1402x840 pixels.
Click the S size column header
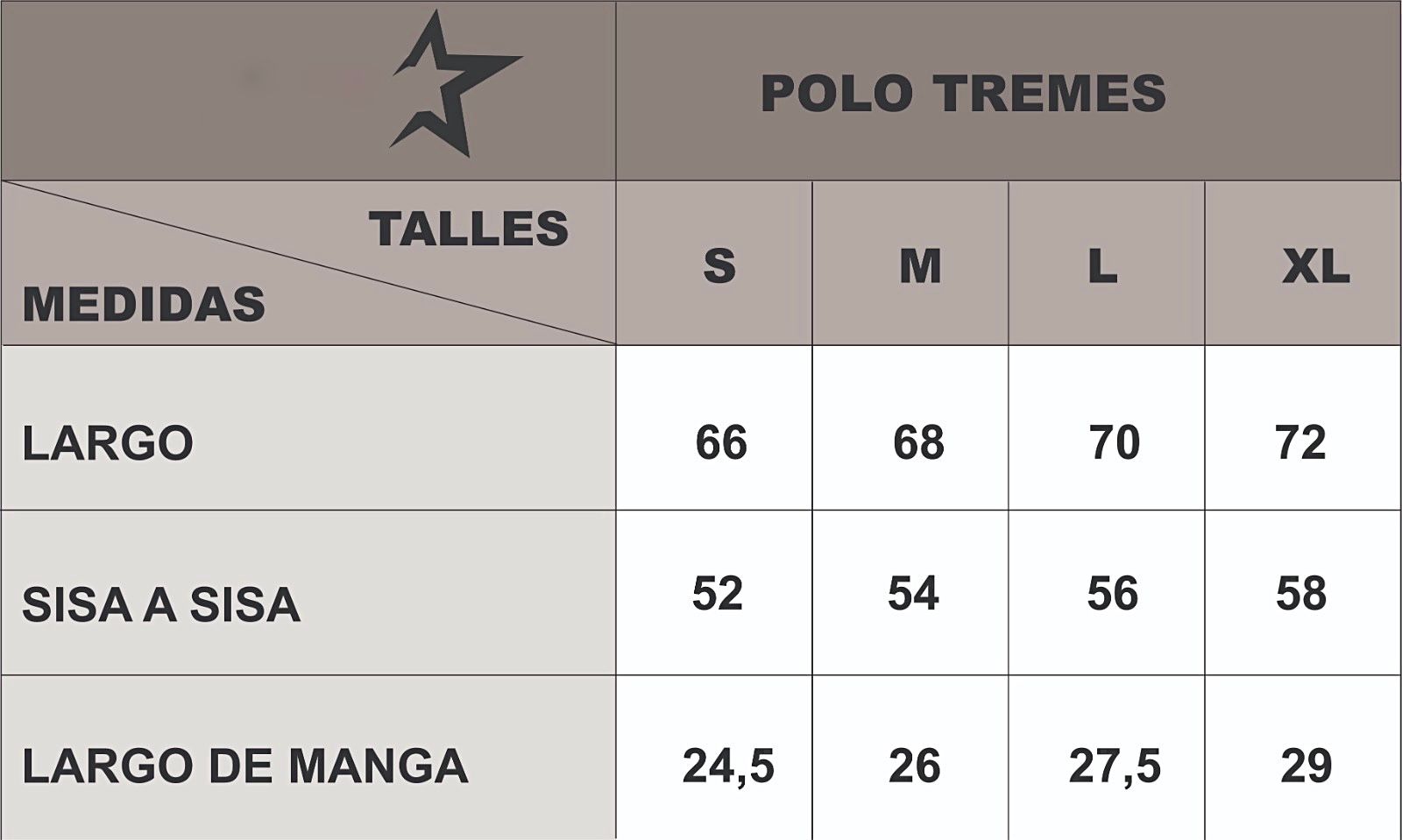tap(719, 265)
